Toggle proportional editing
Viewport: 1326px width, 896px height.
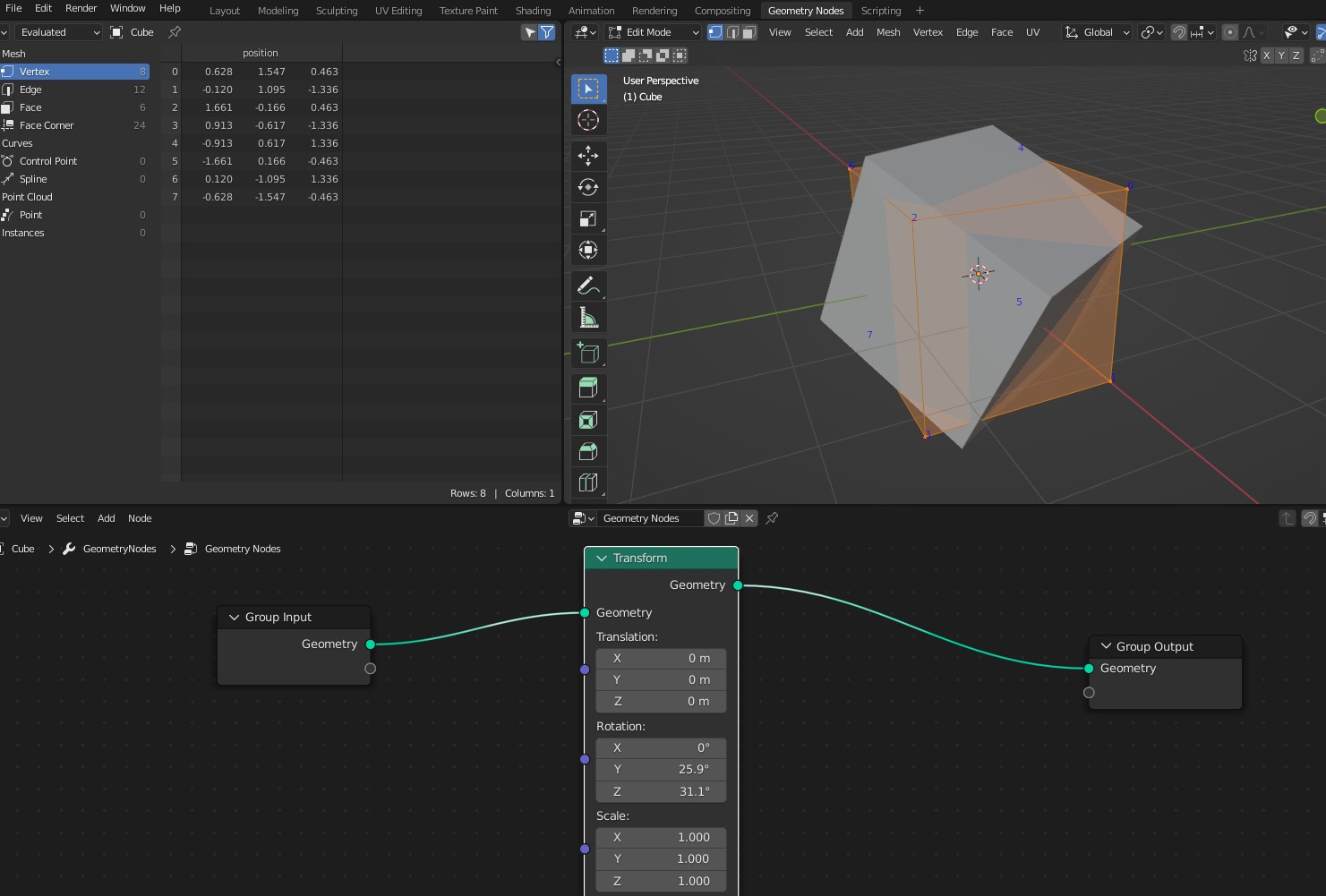[x=1230, y=32]
